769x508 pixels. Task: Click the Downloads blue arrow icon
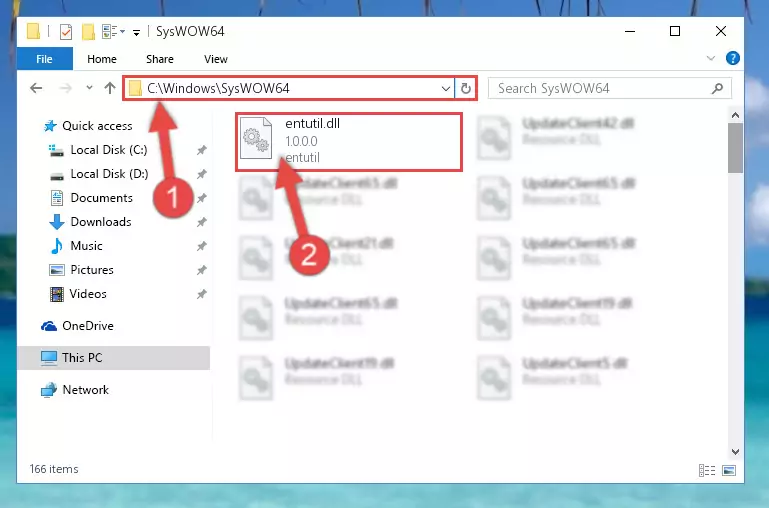coord(57,222)
